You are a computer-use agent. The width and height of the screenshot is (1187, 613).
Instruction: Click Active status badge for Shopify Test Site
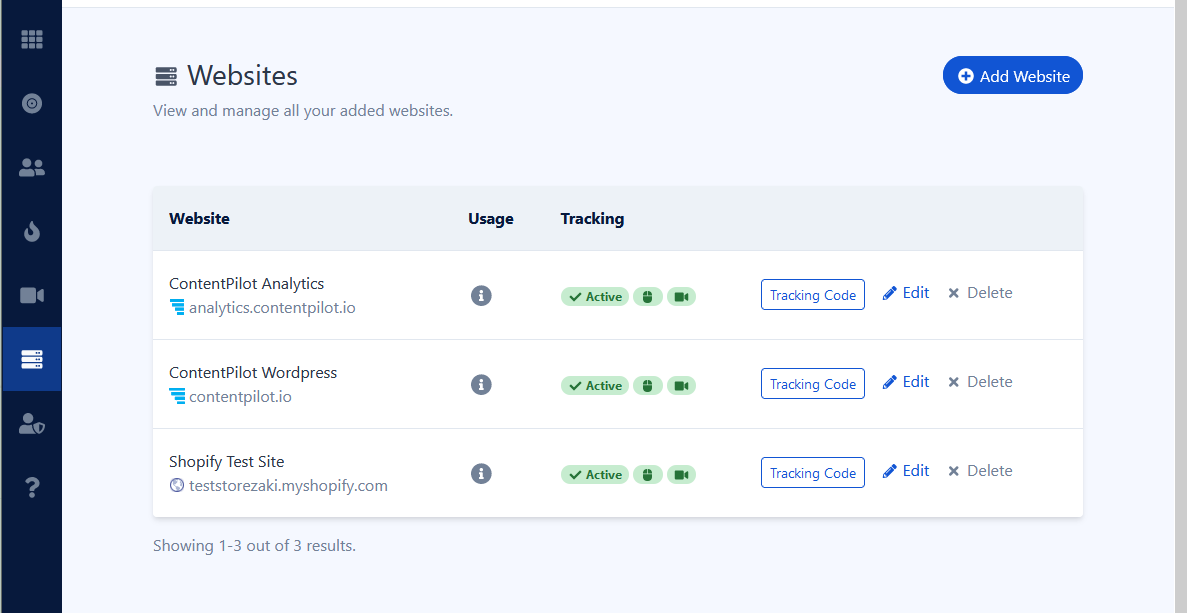(x=595, y=475)
